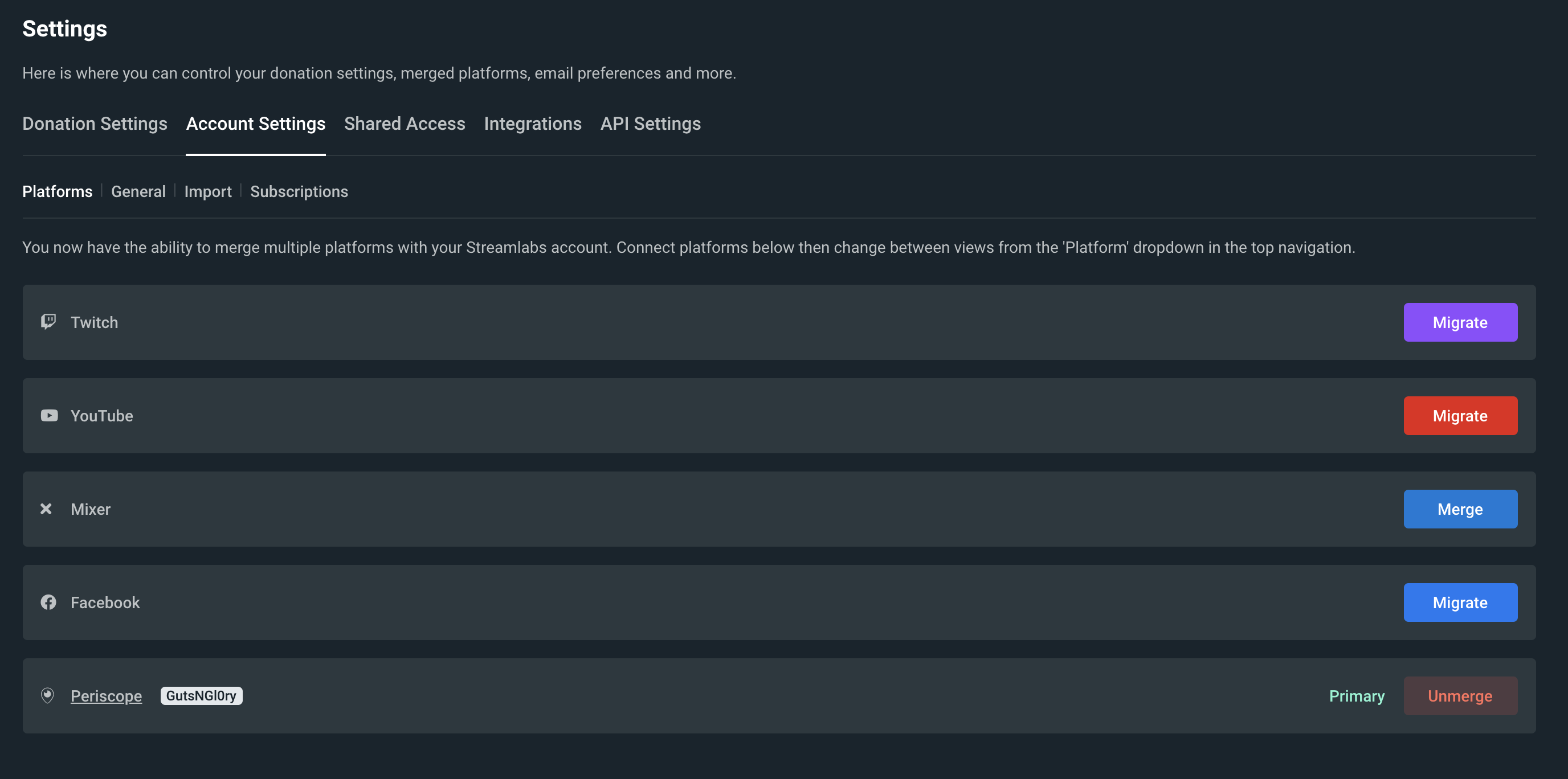The width and height of the screenshot is (1568, 779).
Task: Click the Settings page heading
Action: tap(64, 28)
